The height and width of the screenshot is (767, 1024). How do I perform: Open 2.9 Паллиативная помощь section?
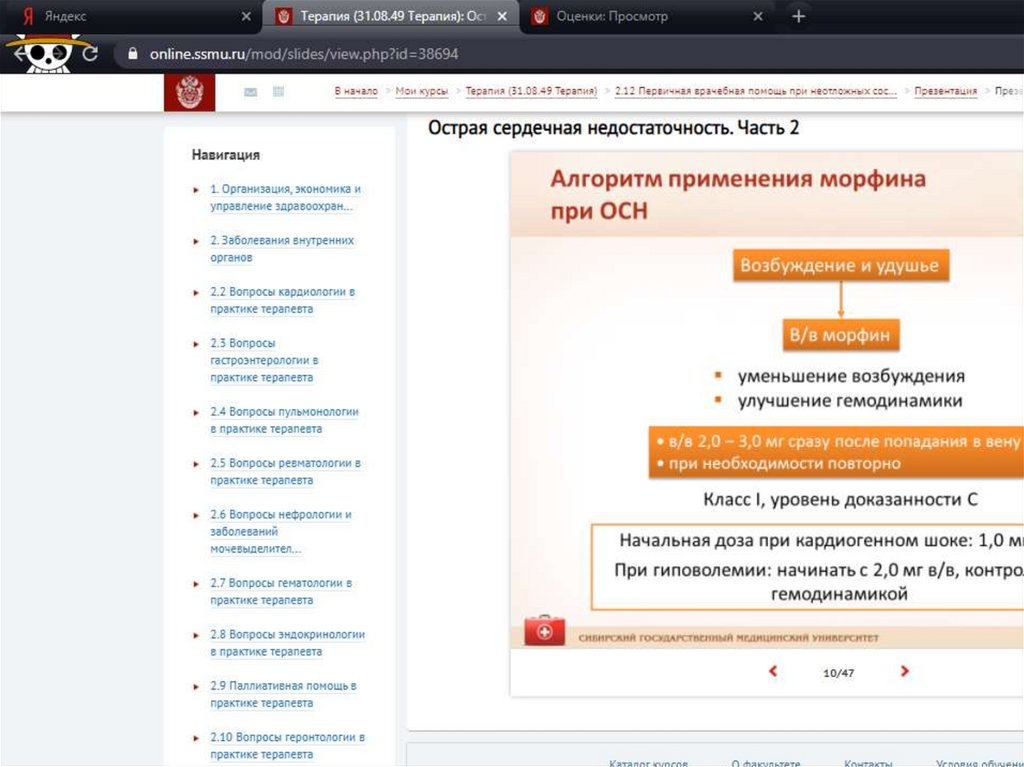click(283, 694)
